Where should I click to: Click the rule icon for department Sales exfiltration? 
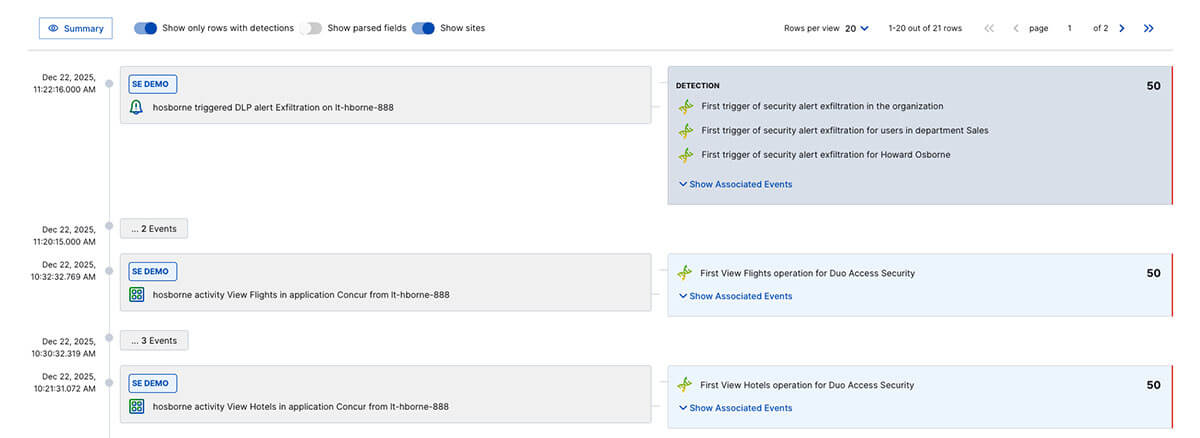(x=685, y=130)
